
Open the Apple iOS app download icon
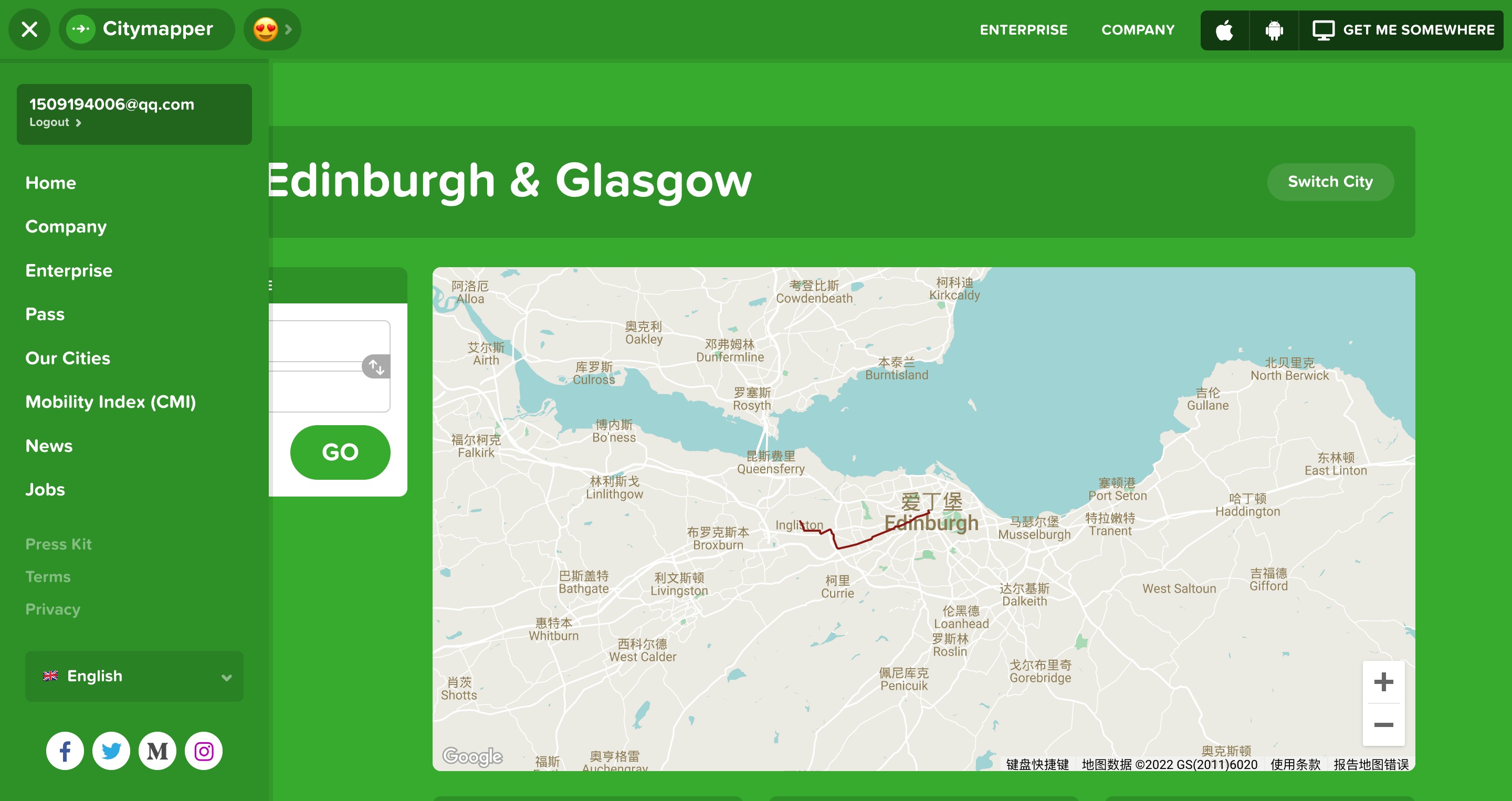(x=1224, y=30)
